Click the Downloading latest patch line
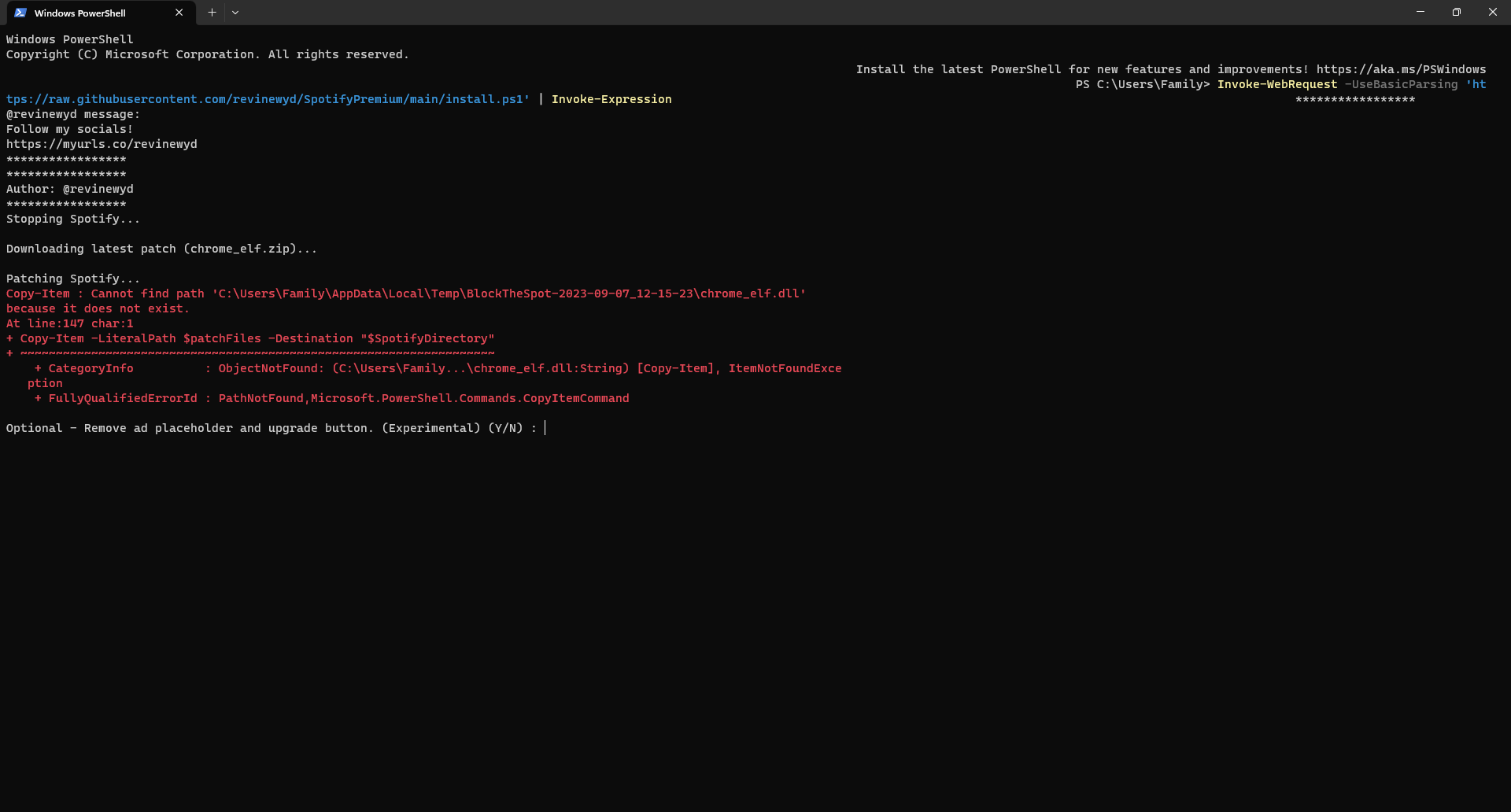The height and width of the screenshot is (812, 1511). point(161,249)
